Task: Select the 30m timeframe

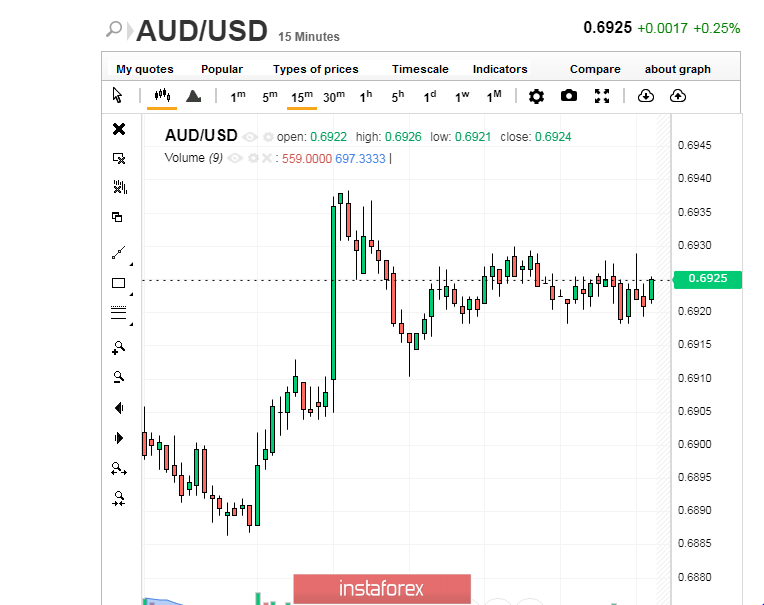Action: tap(334, 96)
